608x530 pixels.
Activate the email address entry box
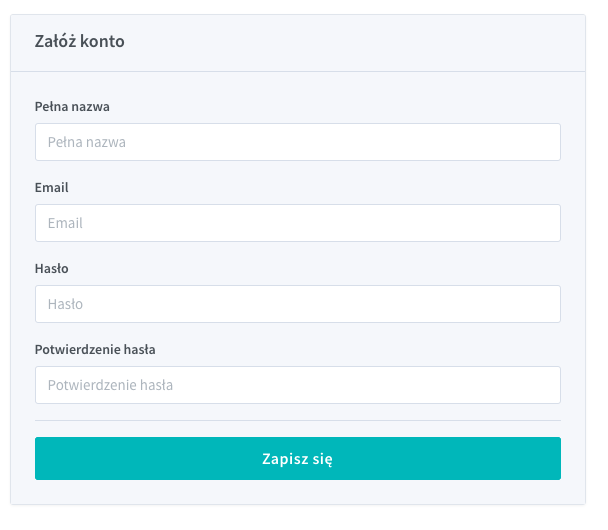tap(297, 223)
